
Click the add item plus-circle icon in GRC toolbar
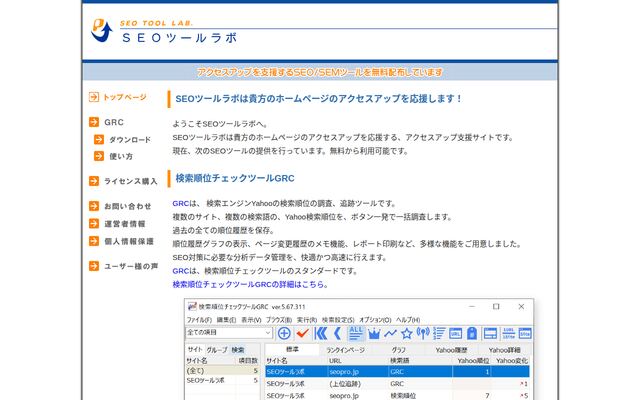pyautogui.click(x=284, y=333)
